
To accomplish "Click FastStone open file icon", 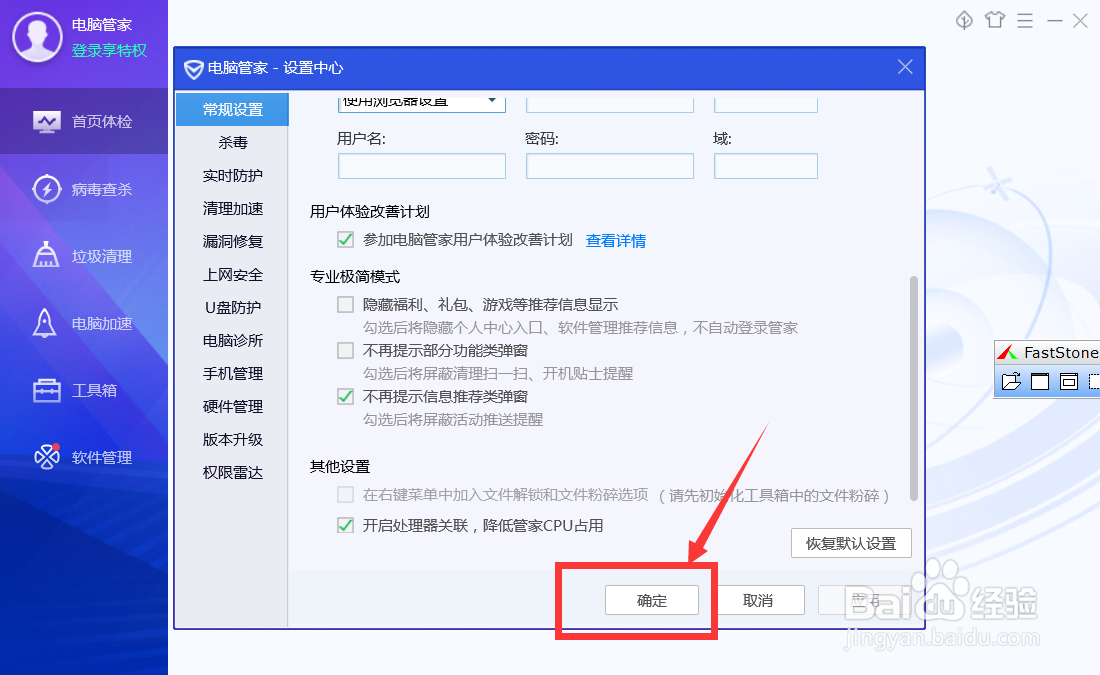I will point(1012,381).
